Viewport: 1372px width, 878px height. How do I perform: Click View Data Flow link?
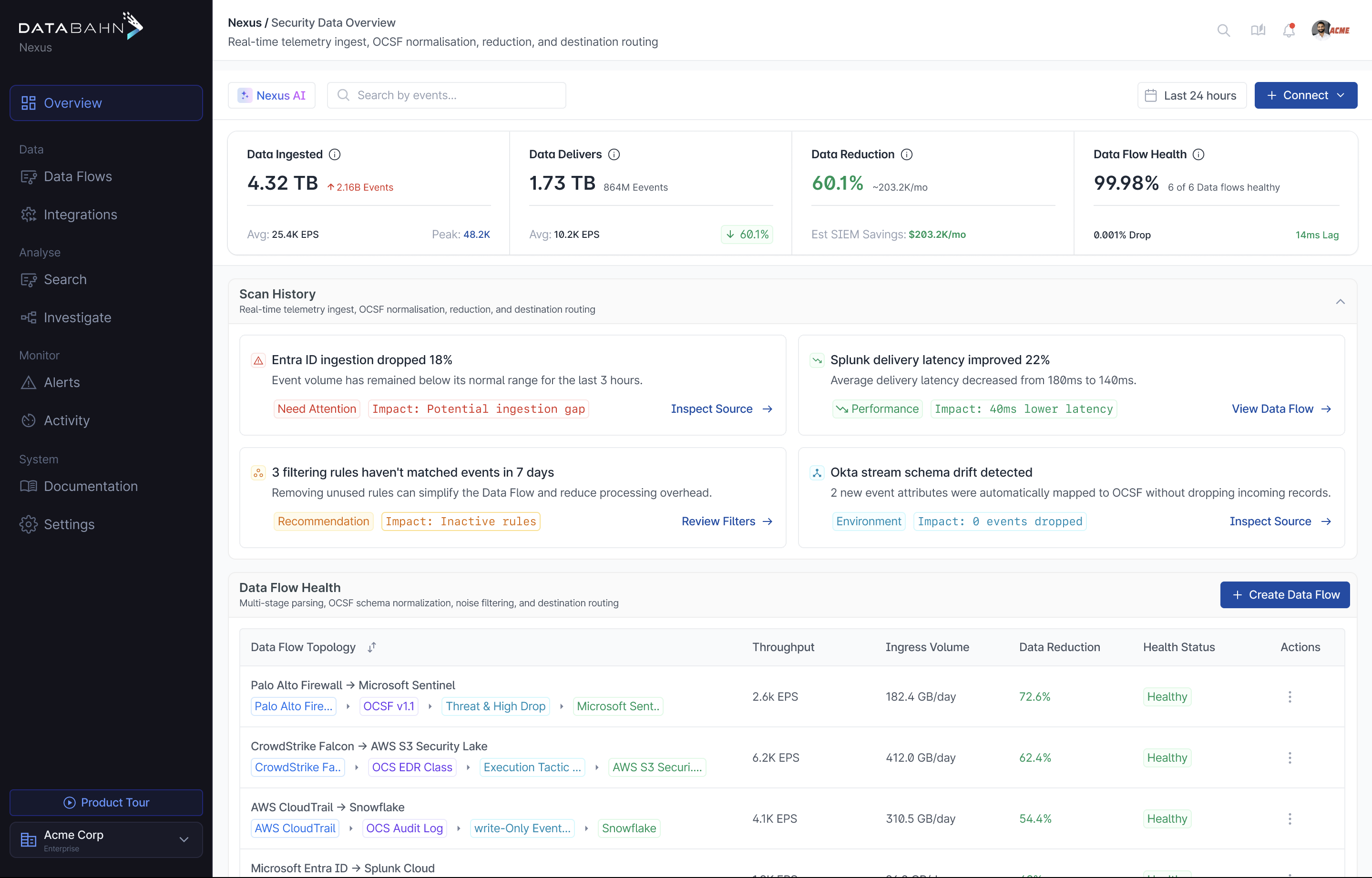tap(1281, 409)
